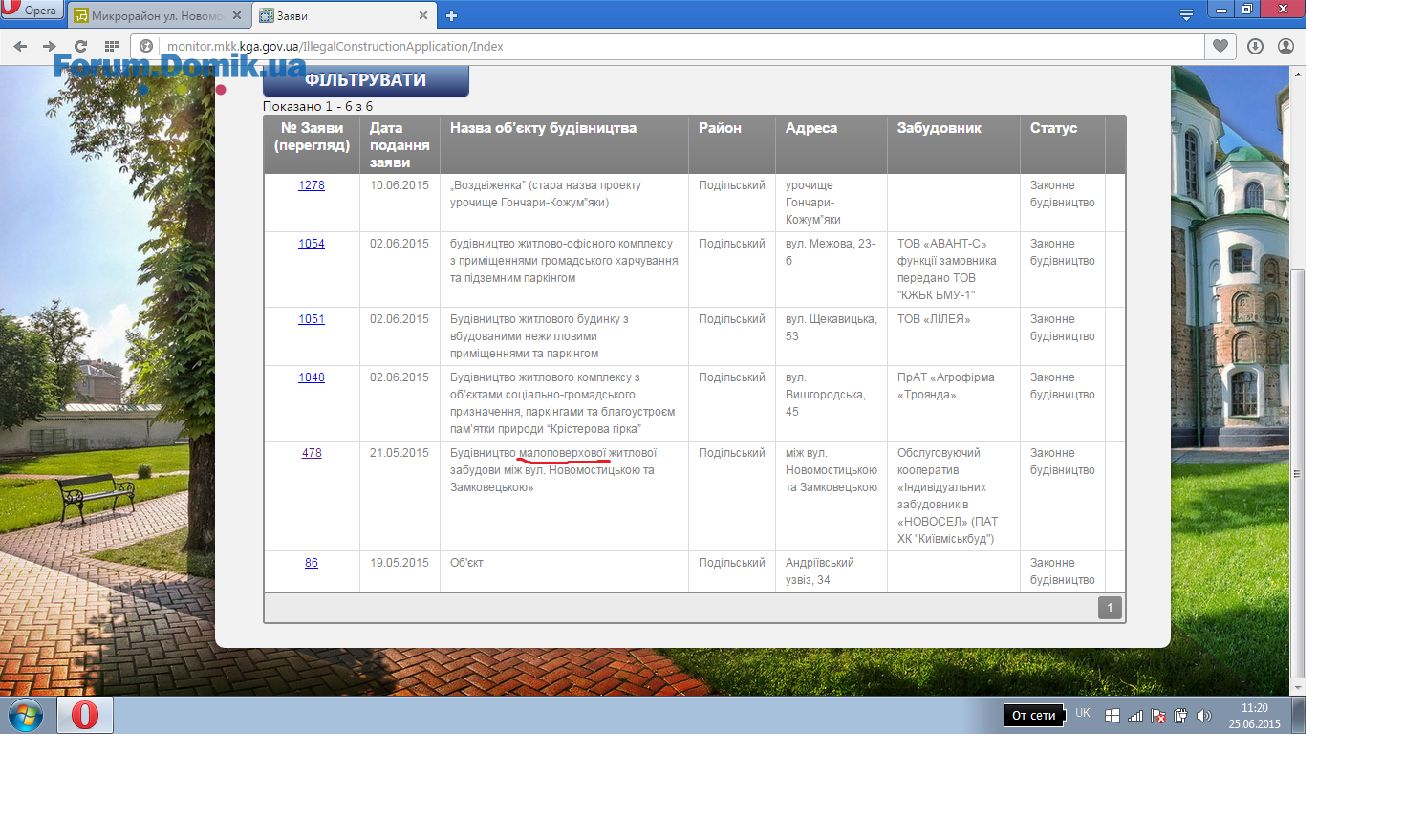
Task: Open application number 1051
Action: tap(312, 319)
